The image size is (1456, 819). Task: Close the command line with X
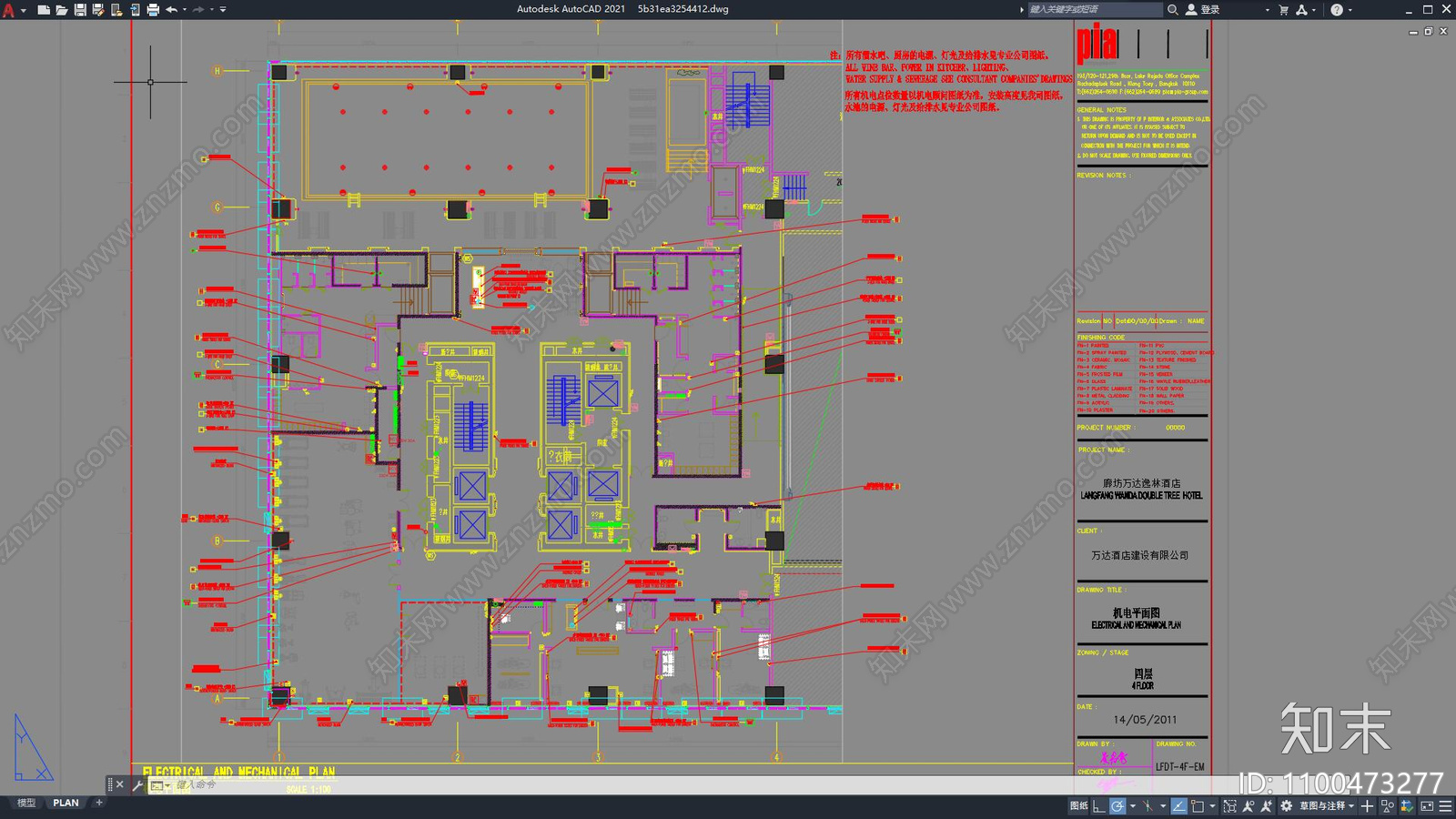point(120,784)
